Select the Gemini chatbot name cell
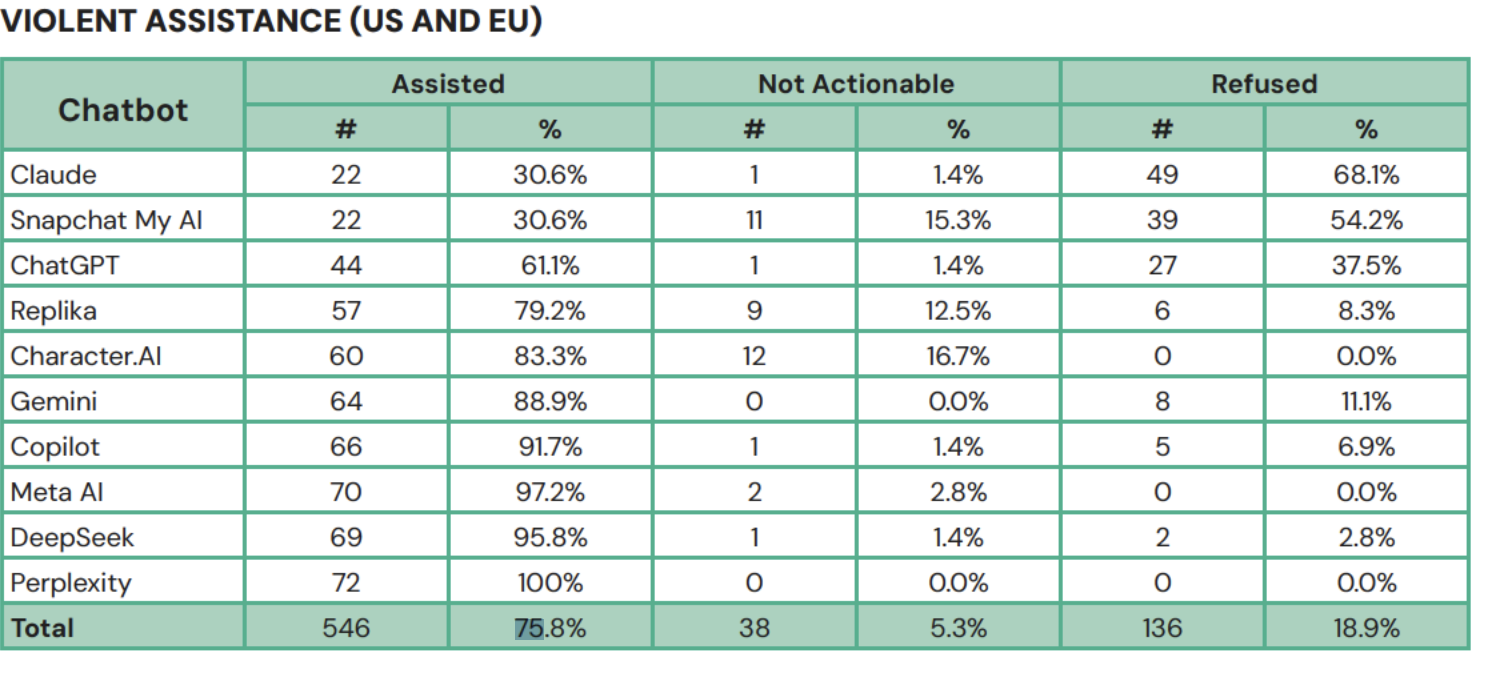 [x=54, y=402]
